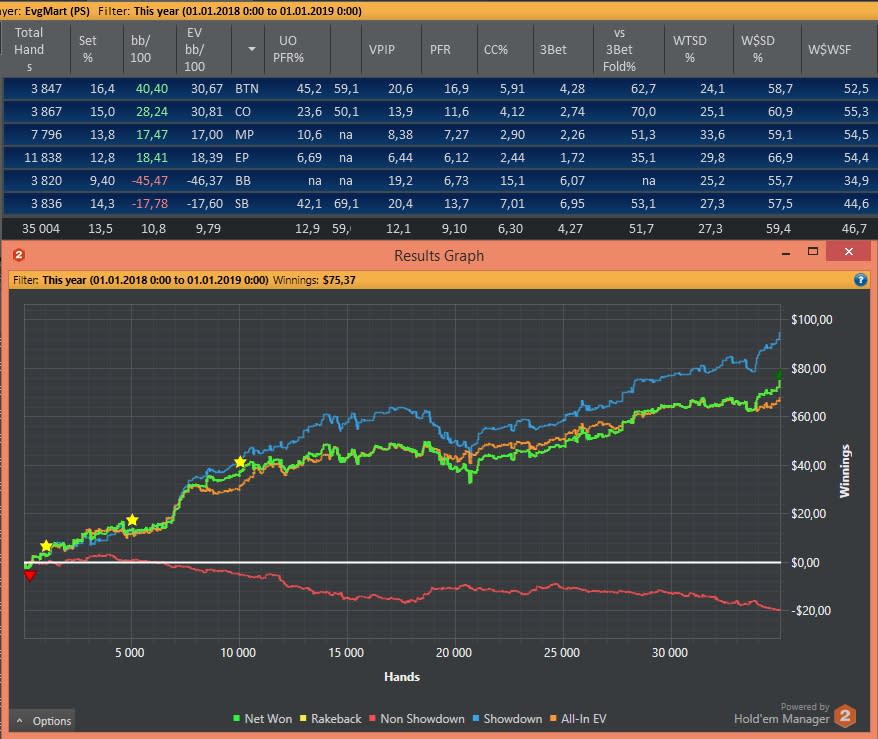The width and height of the screenshot is (878, 739).
Task: Click the -45,47 bb/100 value
Action: (x=150, y=180)
